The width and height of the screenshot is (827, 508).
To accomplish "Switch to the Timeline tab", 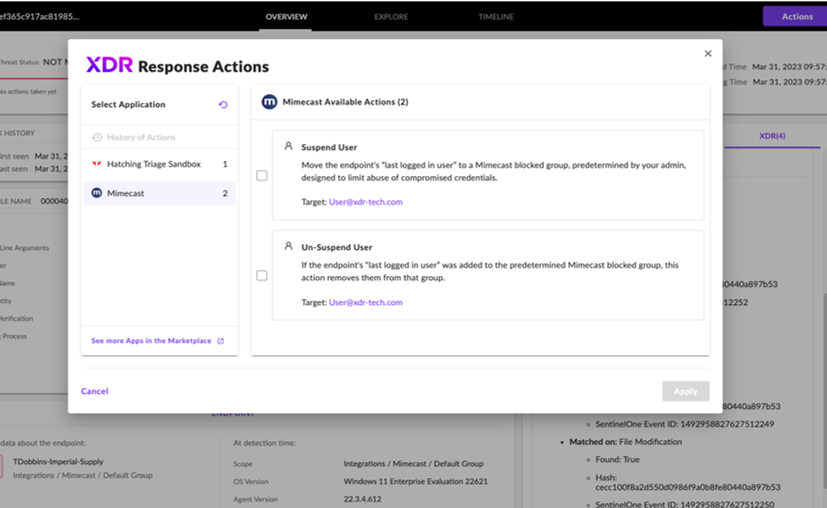I will [496, 17].
